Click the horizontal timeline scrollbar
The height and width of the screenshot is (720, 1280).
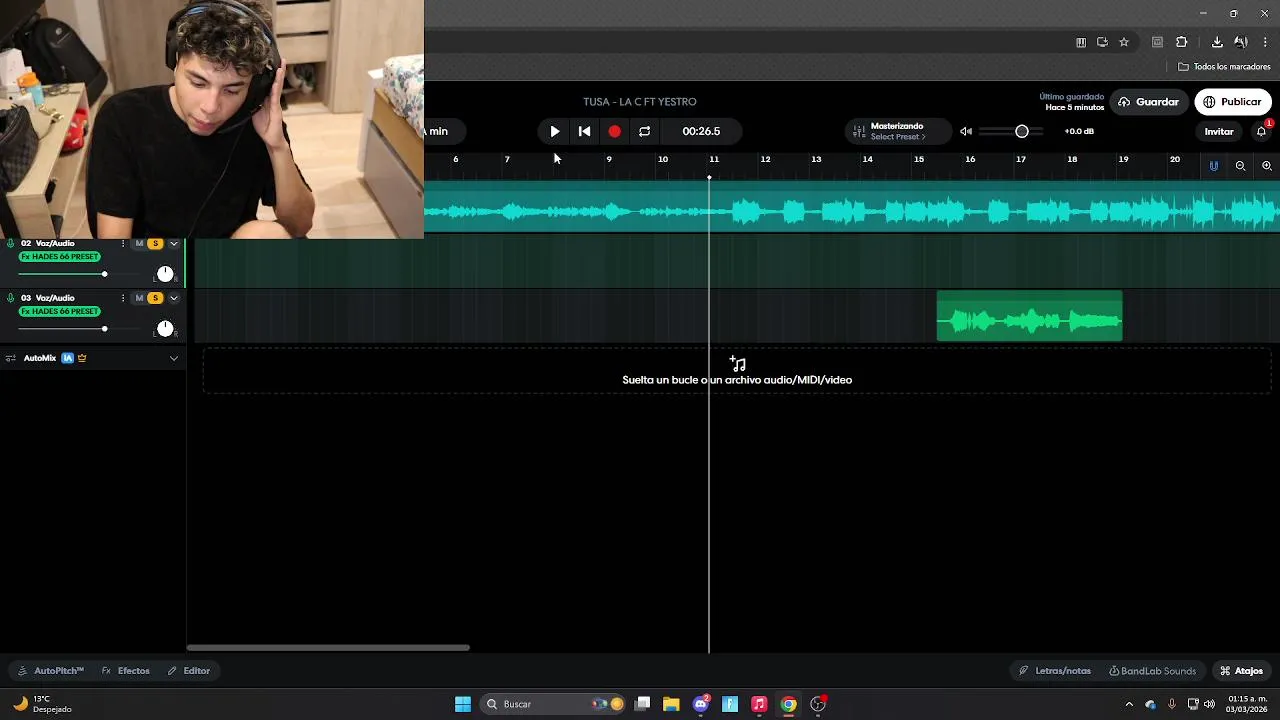(x=328, y=648)
